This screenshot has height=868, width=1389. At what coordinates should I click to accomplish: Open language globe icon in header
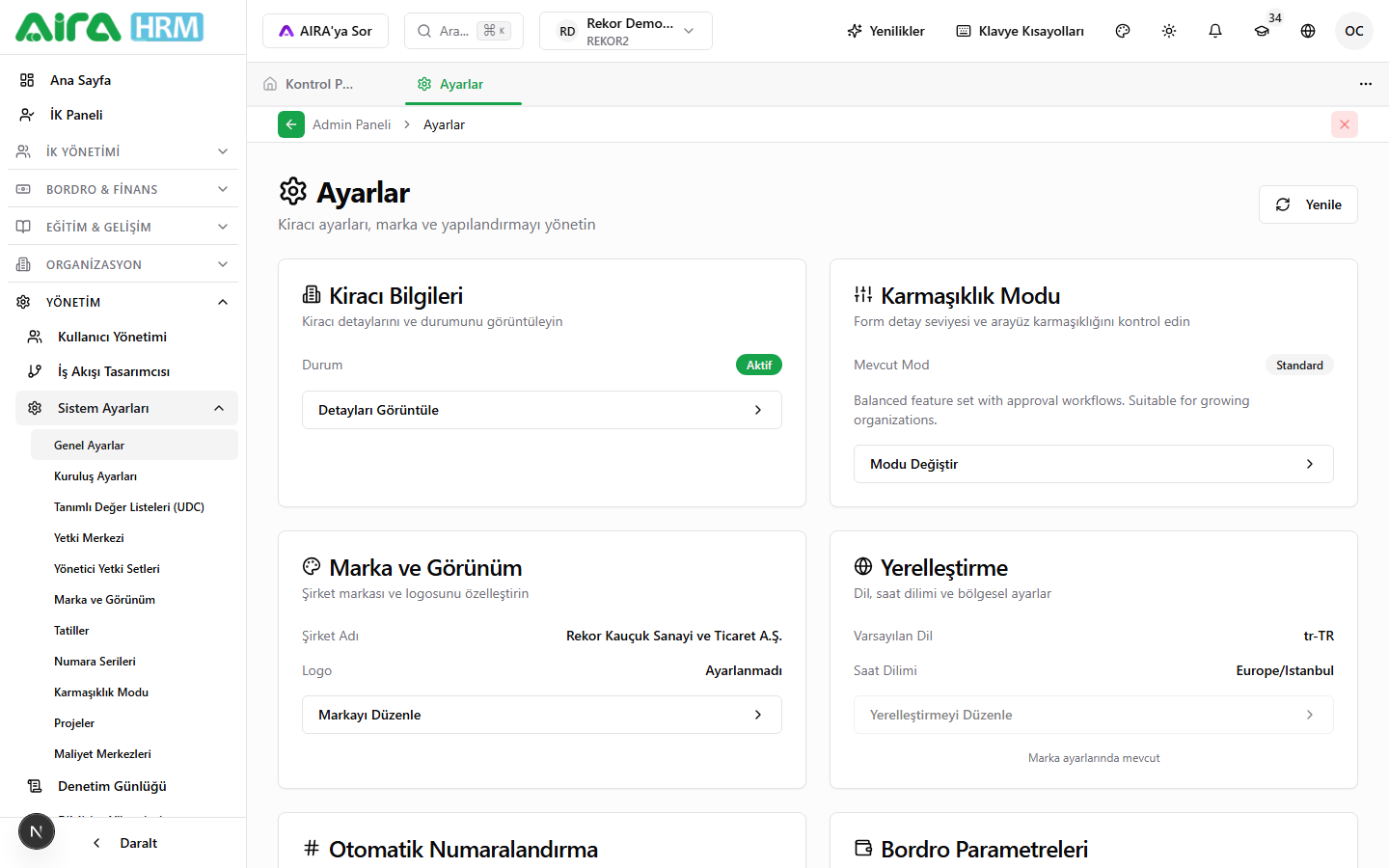point(1308,31)
